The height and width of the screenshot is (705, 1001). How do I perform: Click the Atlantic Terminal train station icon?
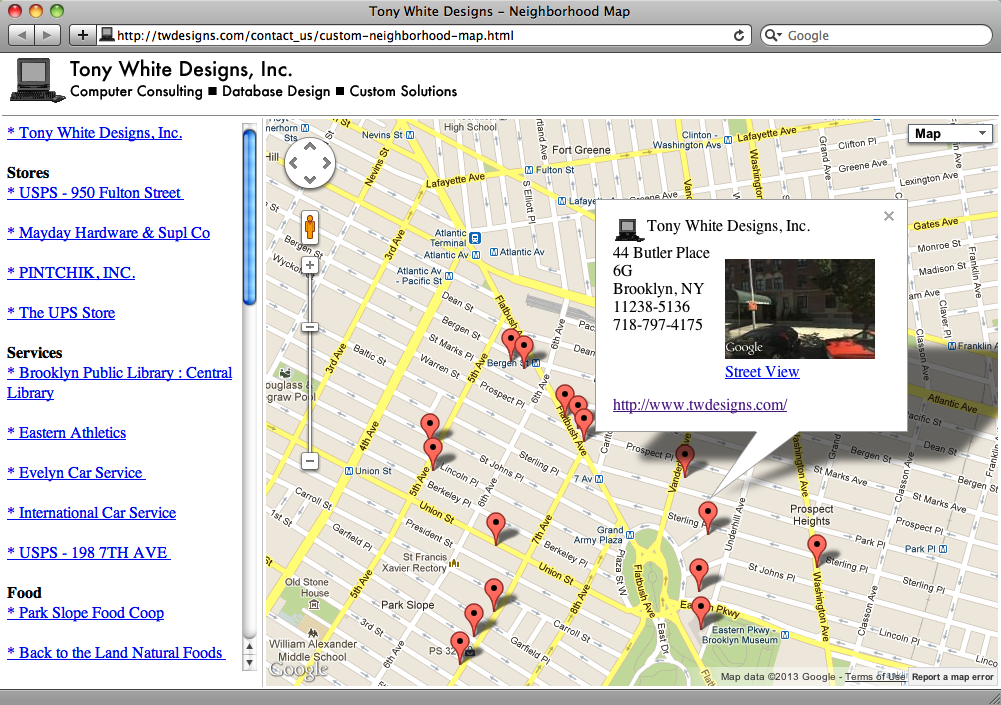point(474,238)
